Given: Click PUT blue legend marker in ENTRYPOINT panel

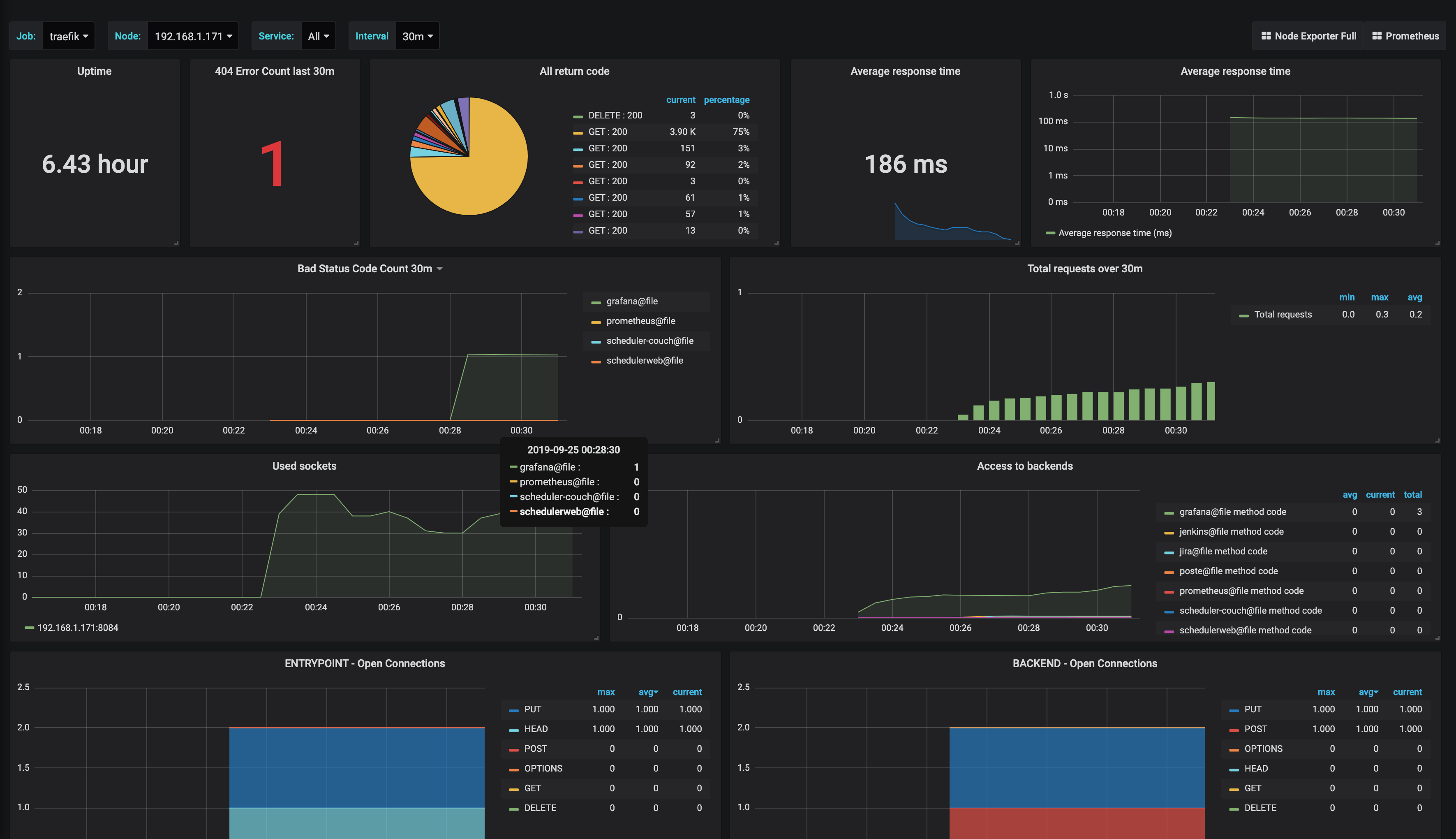Looking at the screenshot, I should (514, 711).
